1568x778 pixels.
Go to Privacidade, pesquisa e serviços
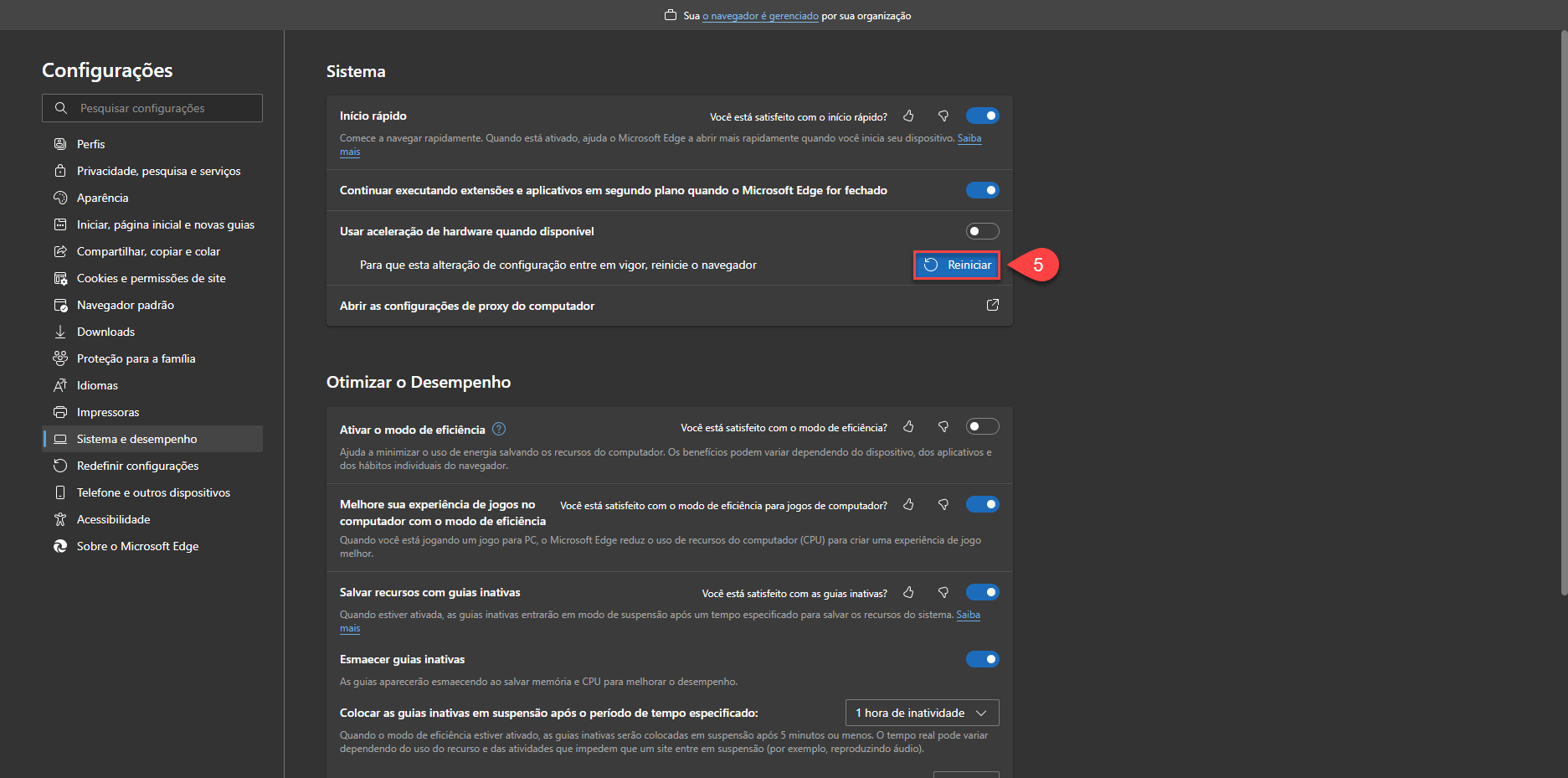(158, 171)
